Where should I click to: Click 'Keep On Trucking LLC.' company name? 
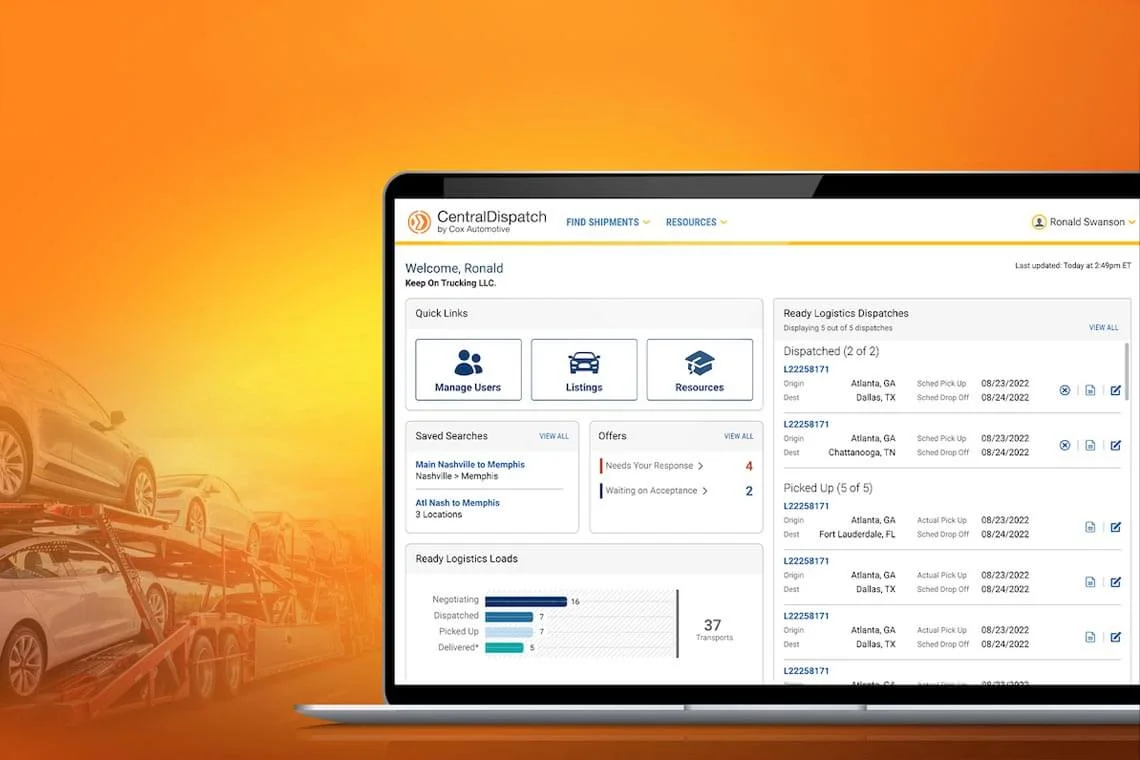click(450, 284)
